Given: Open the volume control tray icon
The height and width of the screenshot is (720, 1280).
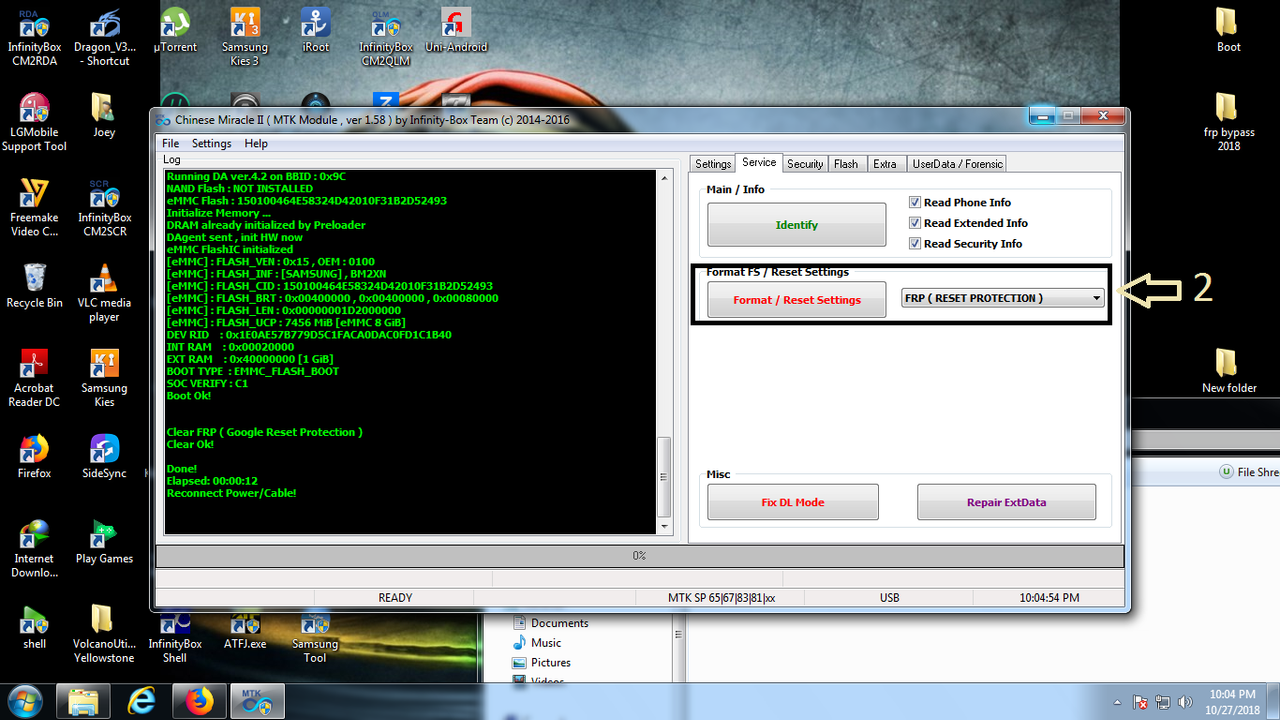Looking at the screenshot, I should pos(1186,702).
